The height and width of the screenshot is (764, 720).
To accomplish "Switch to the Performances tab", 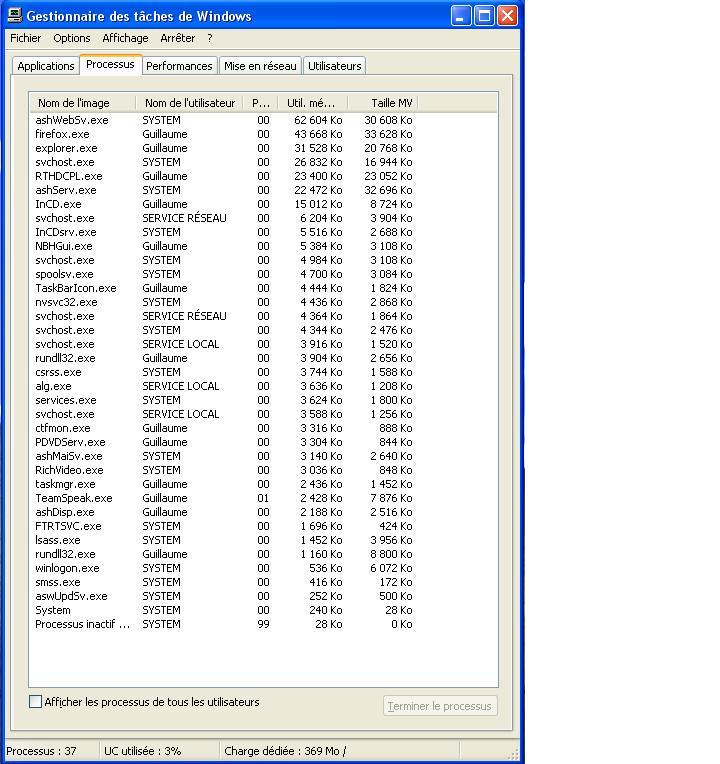I will pyautogui.click(x=179, y=66).
